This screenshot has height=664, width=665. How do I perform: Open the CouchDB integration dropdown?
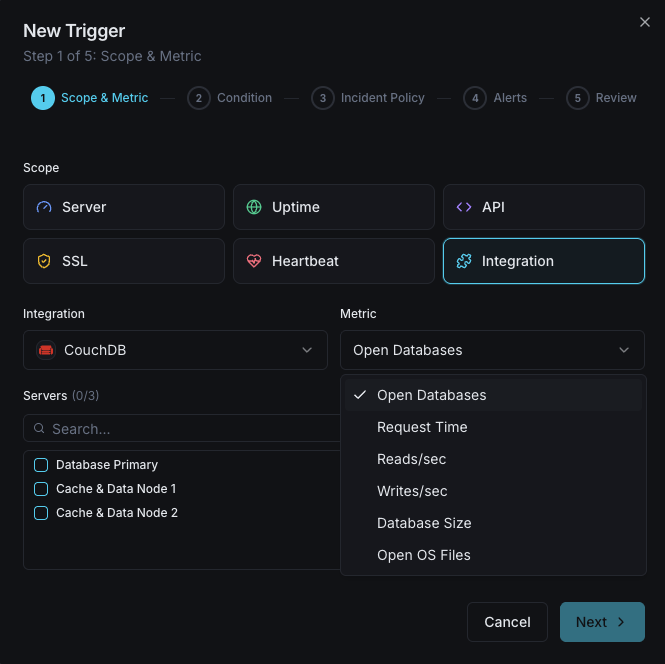pyautogui.click(x=175, y=350)
